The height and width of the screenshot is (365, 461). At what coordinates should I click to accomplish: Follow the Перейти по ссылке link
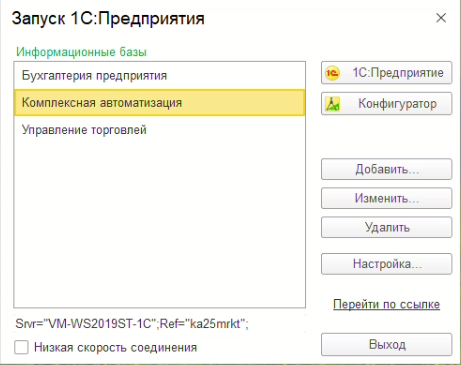point(386,304)
